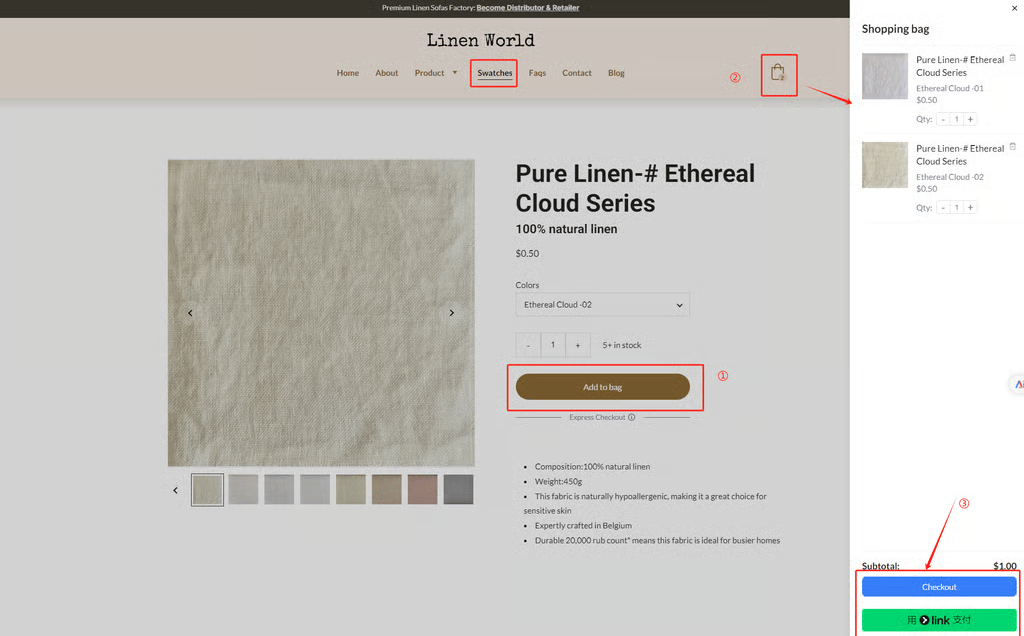Click the 5+ in stock text
Image resolution: width=1024 pixels, height=636 pixels.
coord(622,345)
